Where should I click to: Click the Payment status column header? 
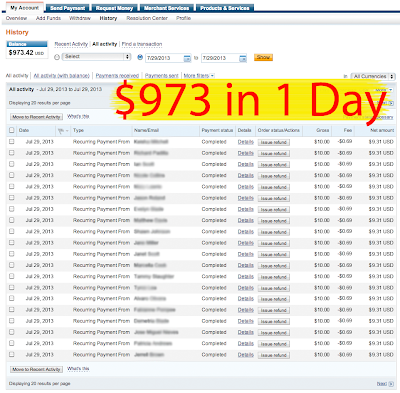217,130
